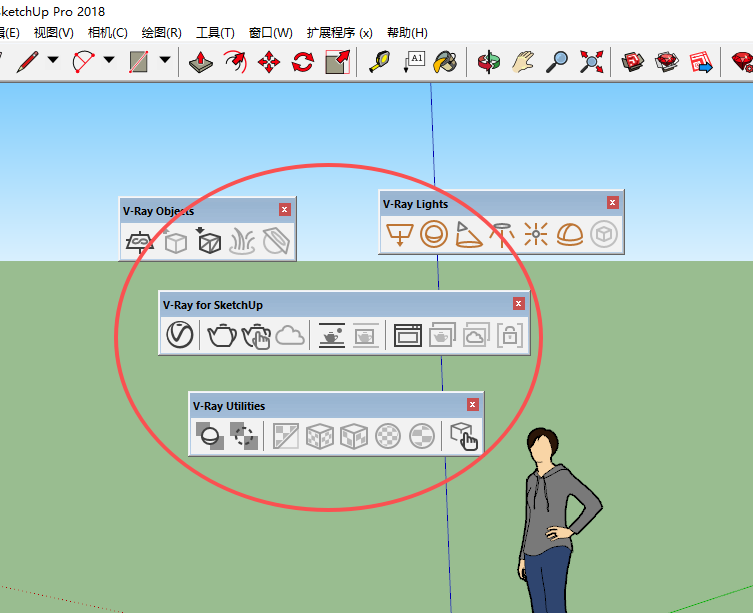
Task: Click the human scale figure model
Action: pos(559,520)
